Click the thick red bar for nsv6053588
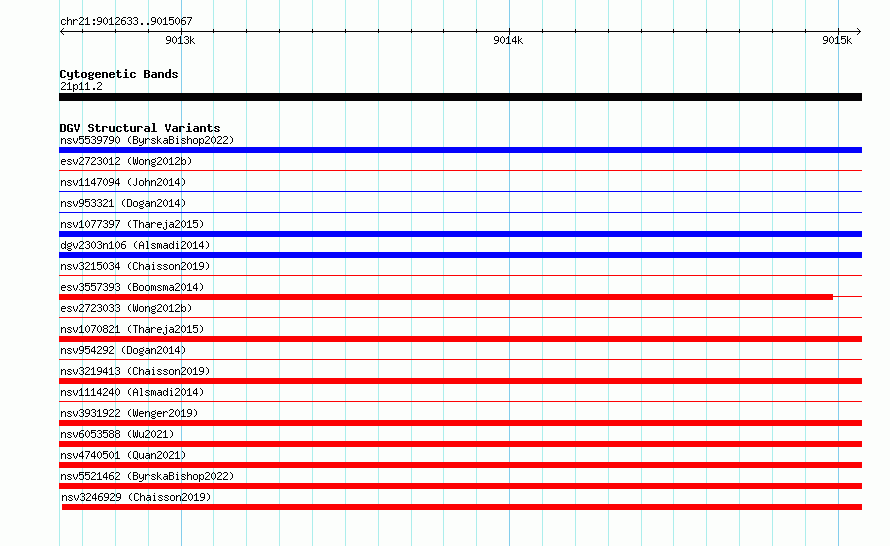Viewport: 890px width, 546px height. point(460,444)
